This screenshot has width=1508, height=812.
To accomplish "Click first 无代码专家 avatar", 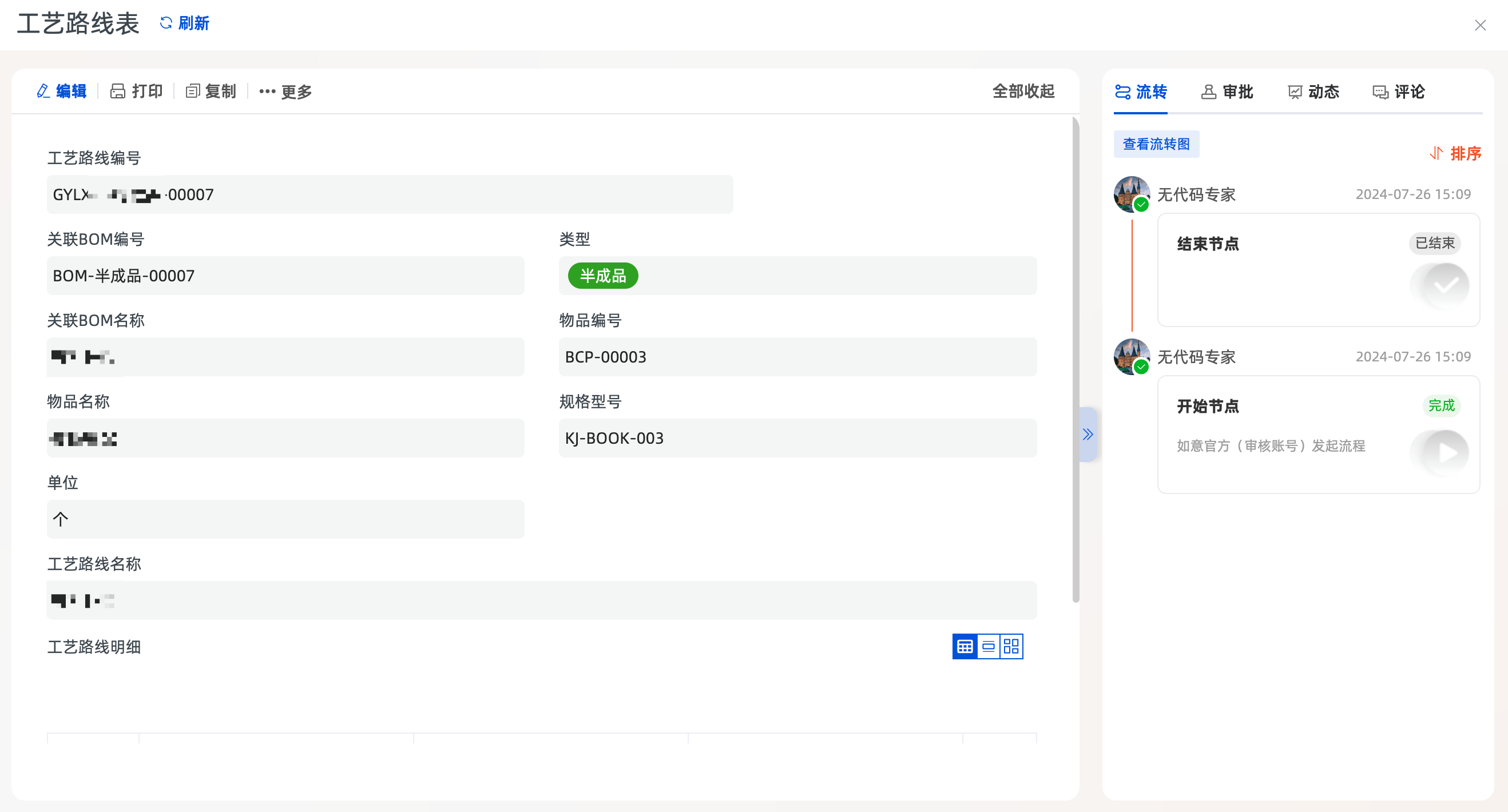I will click(1131, 194).
